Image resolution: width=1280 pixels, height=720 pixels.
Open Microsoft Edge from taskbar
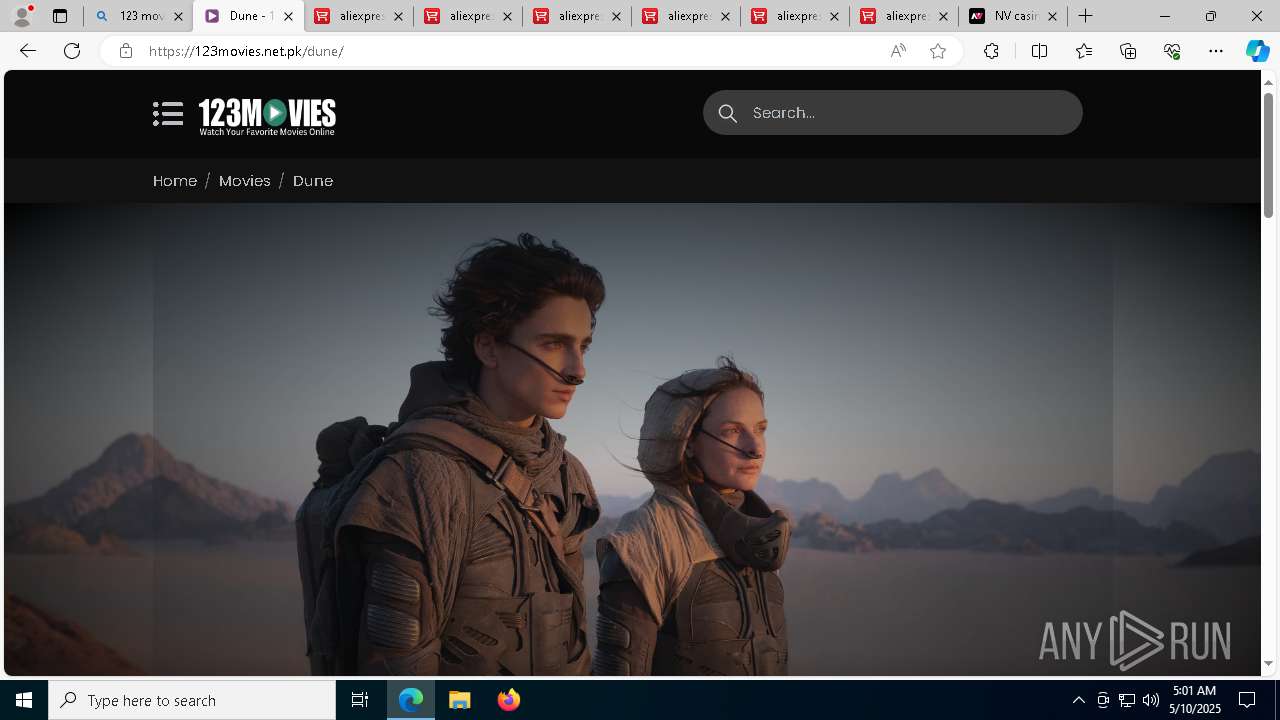click(x=411, y=700)
